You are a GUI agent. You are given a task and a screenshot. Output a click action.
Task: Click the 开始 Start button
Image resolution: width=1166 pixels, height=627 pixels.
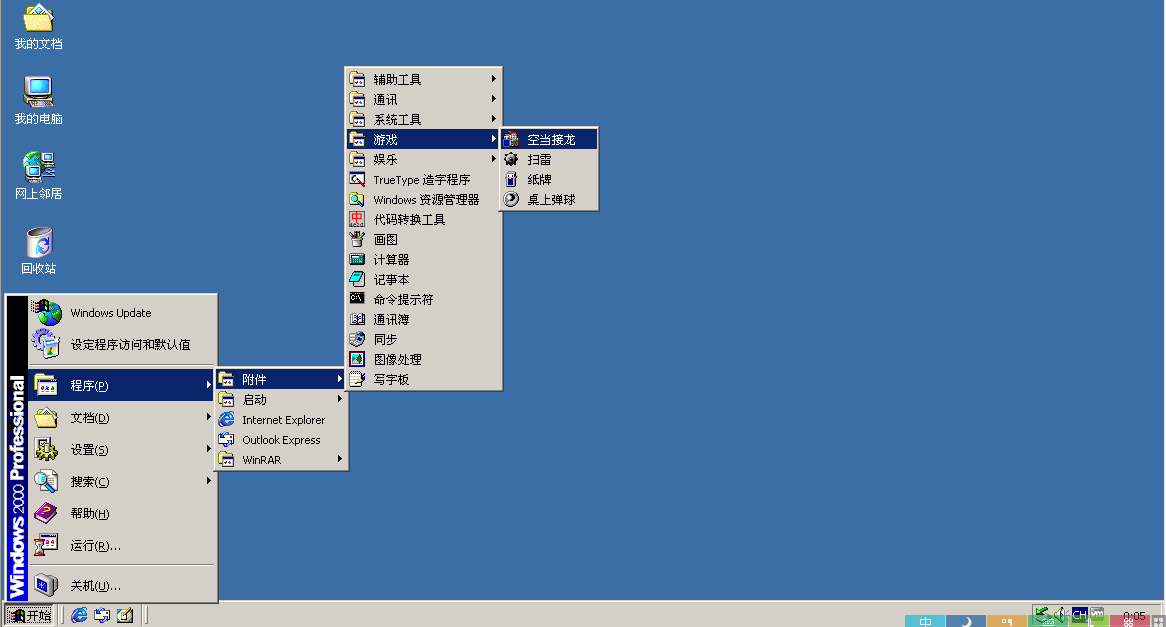point(30,615)
